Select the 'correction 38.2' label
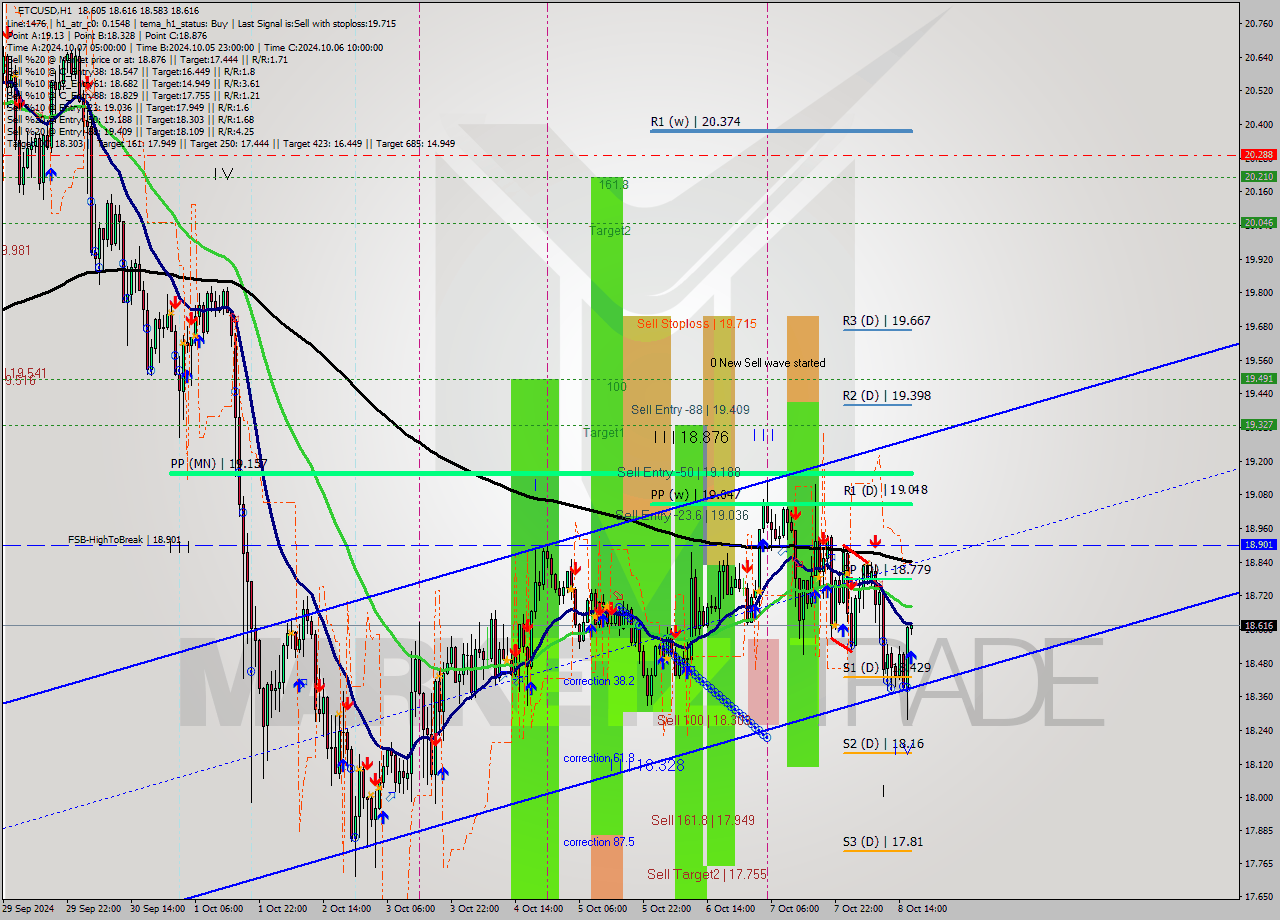The width and height of the screenshot is (1280, 920). click(598, 682)
